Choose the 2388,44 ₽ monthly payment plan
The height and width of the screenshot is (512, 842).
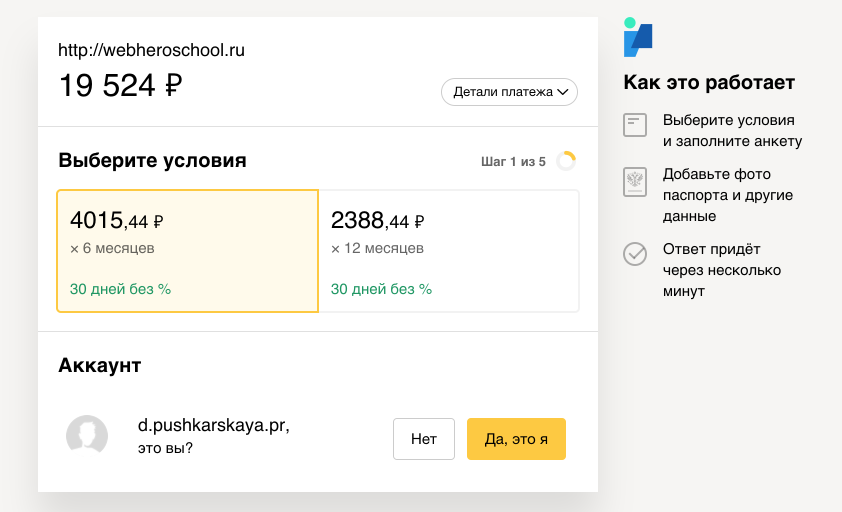coord(448,251)
